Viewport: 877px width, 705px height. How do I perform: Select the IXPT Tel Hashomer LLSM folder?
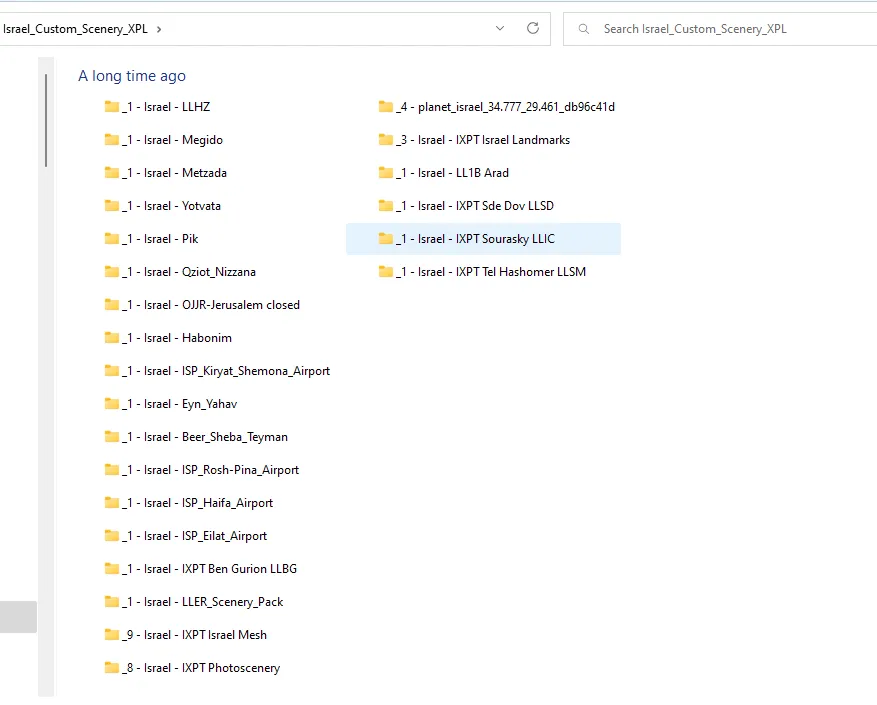[x=491, y=272]
